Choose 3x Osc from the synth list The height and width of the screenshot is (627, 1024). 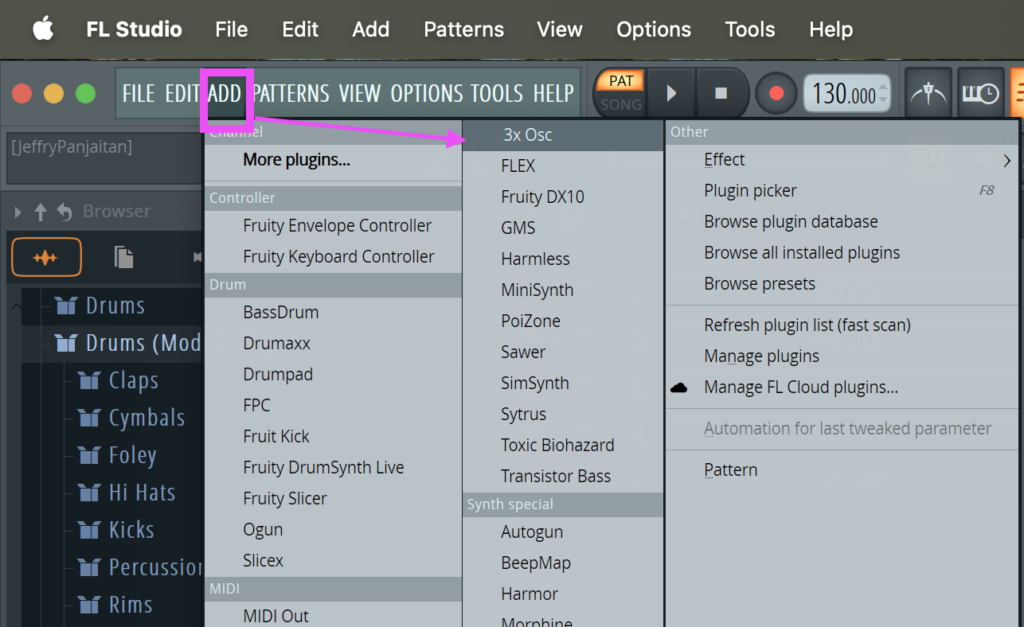coord(528,135)
